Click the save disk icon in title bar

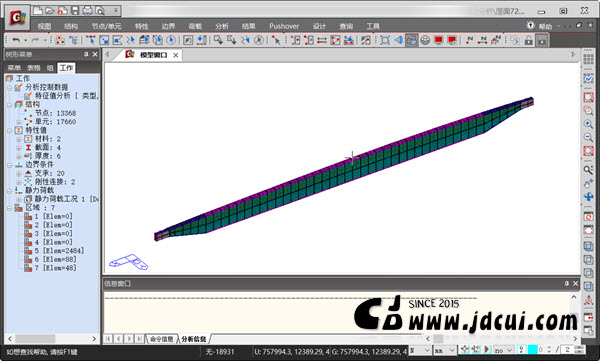[x=75, y=10]
